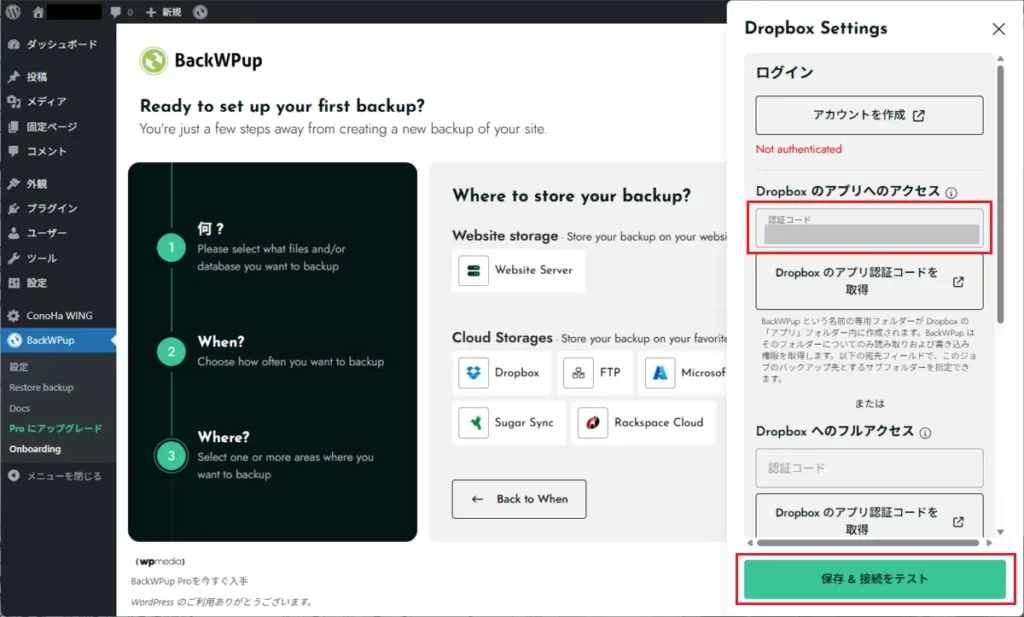
Task: Go to Restore backup submenu item
Action: pyautogui.click(x=41, y=387)
